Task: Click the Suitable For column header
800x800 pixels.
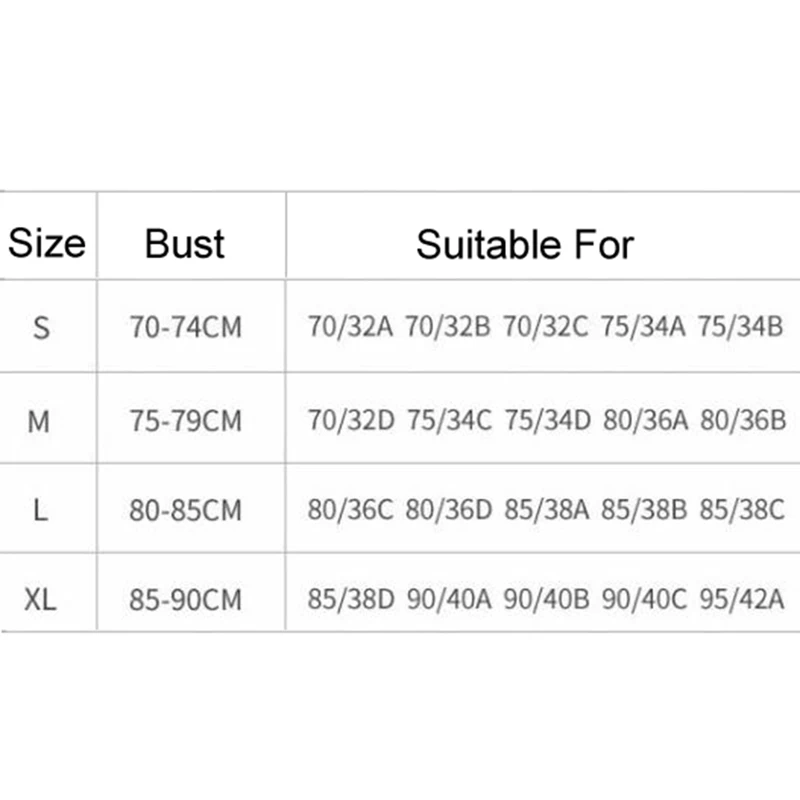Action: (x=525, y=245)
